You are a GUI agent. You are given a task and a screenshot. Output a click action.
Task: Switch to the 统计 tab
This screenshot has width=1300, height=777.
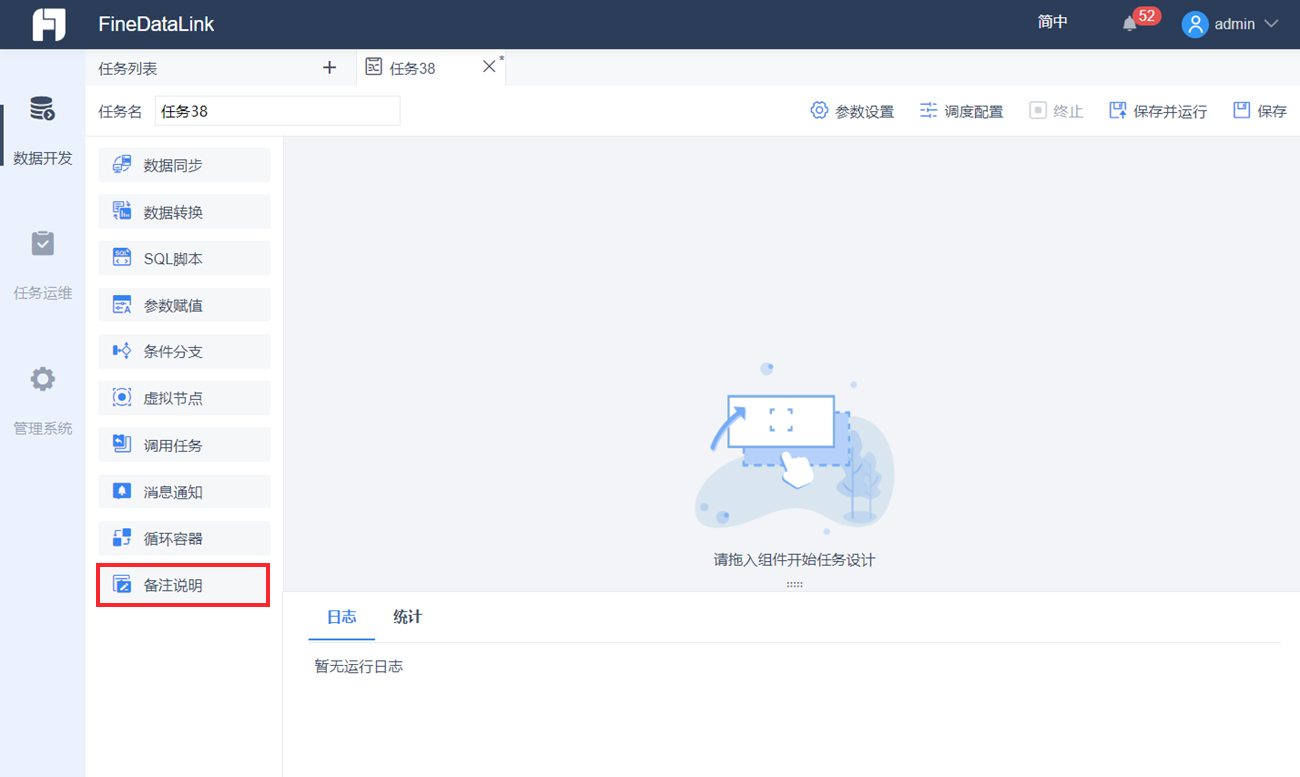[407, 617]
